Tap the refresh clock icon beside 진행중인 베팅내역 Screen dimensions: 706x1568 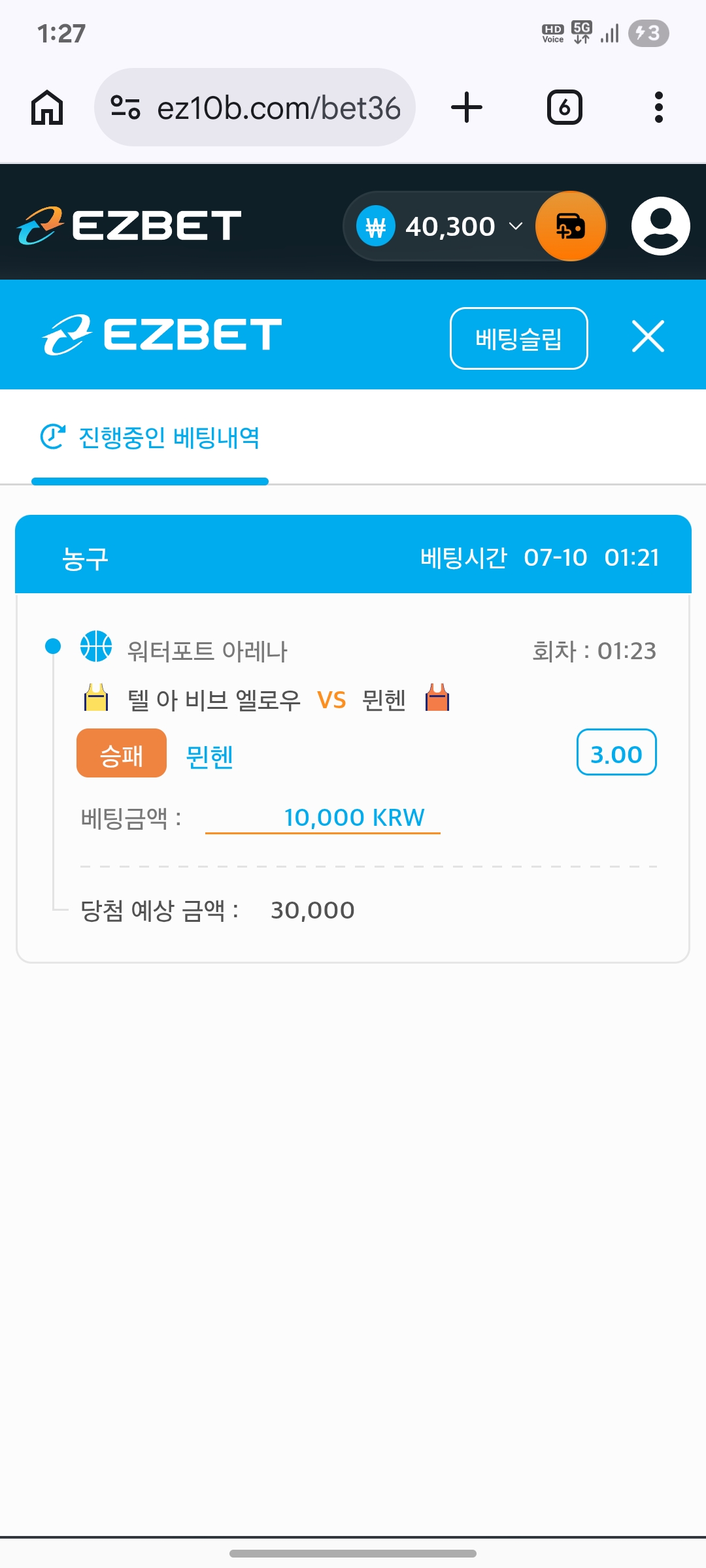pyautogui.click(x=53, y=436)
